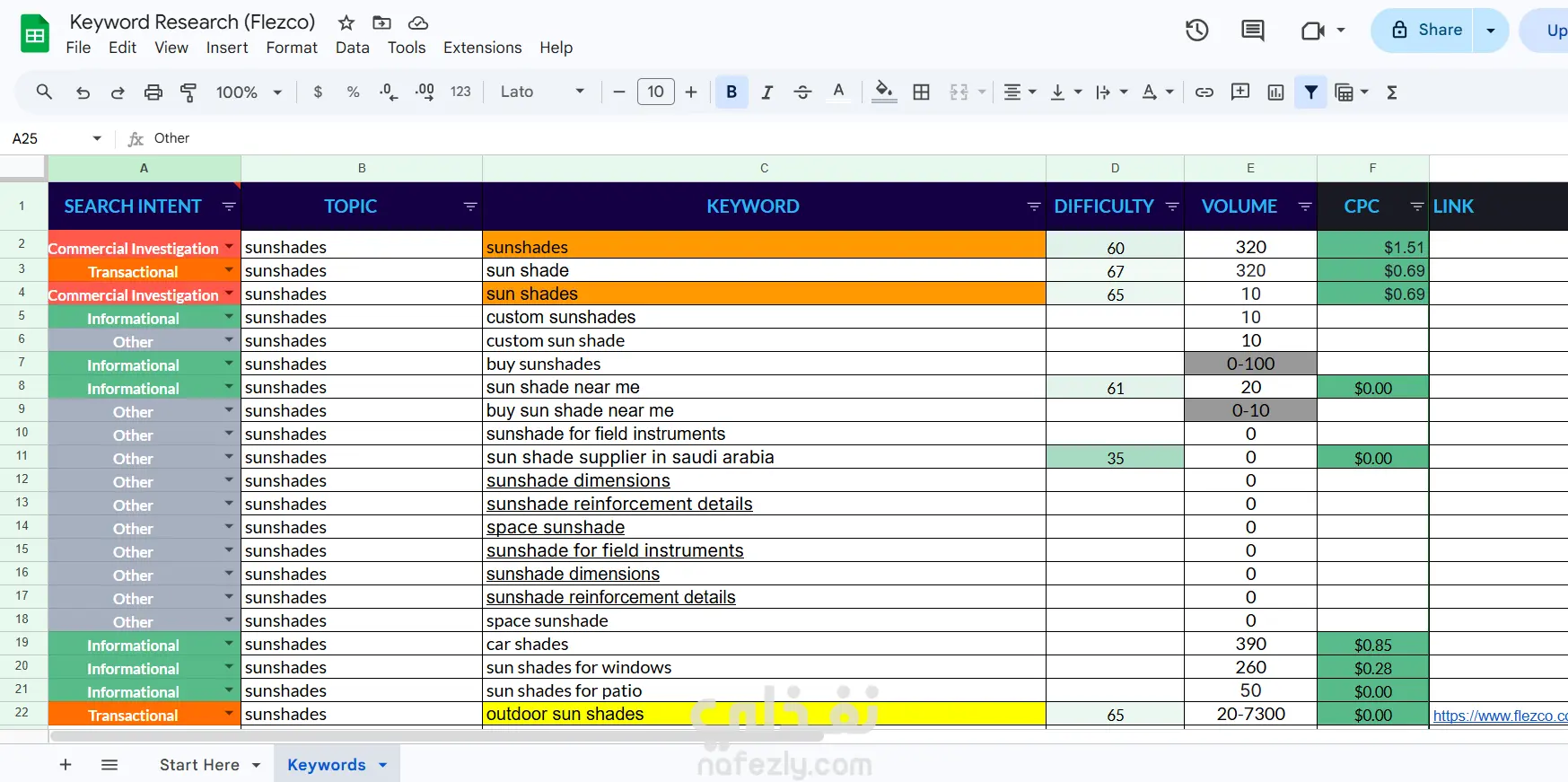Apply currency format with dollar icon
The width and height of the screenshot is (1568, 782).
click(318, 92)
